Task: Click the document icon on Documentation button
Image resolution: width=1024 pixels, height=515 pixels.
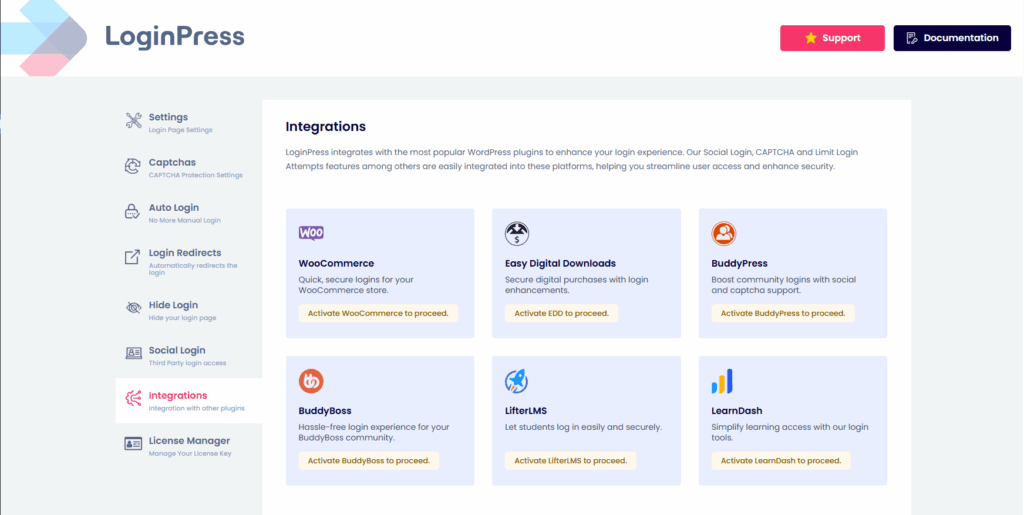Action: click(x=912, y=38)
